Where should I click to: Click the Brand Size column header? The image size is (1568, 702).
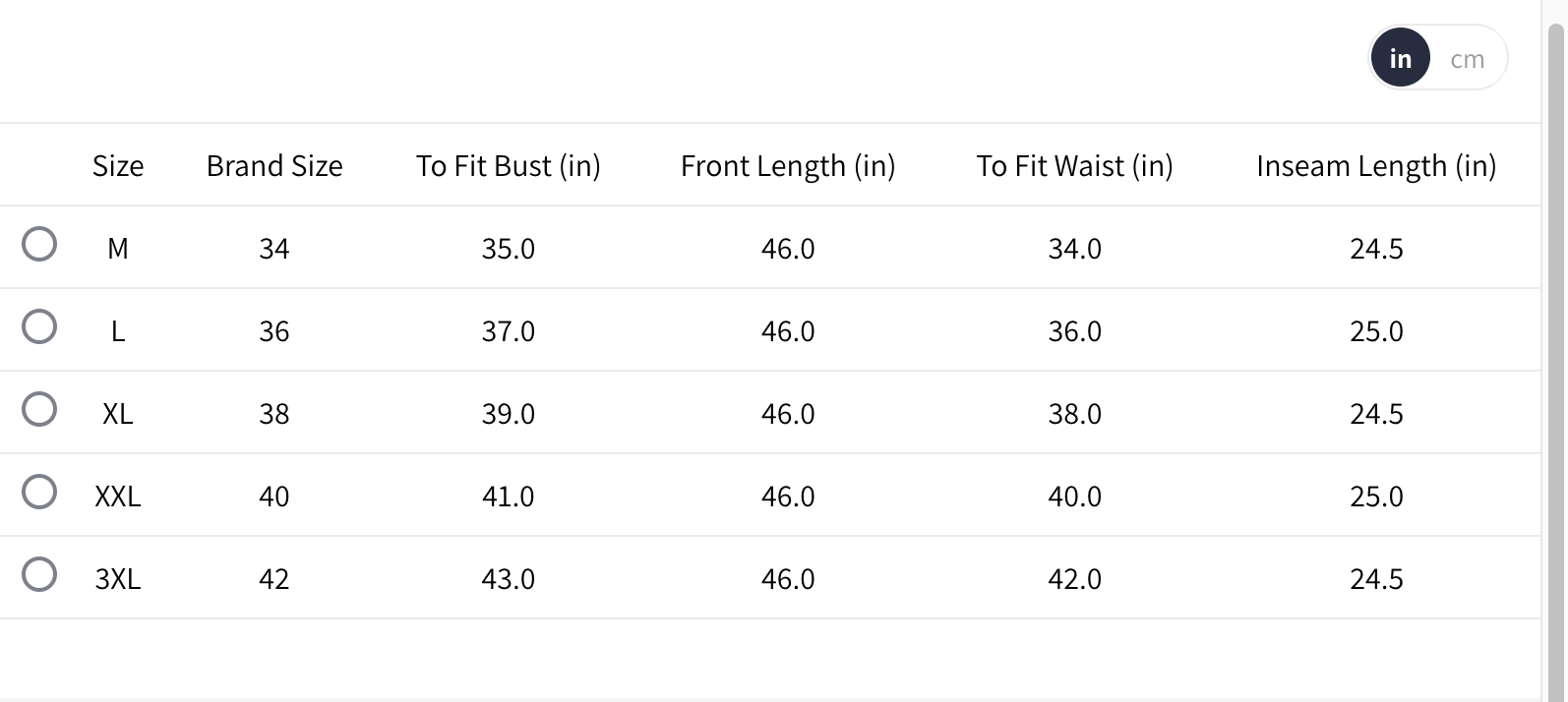[274, 166]
